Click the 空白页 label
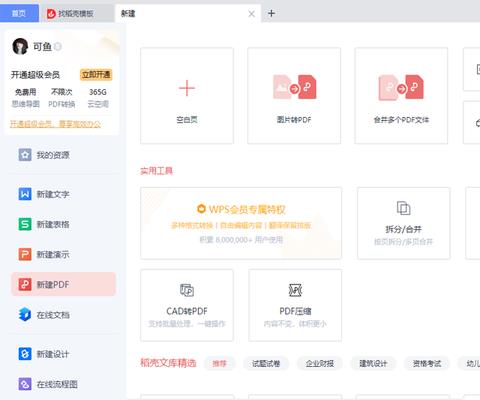This screenshot has width=480, height=400. pyautogui.click(x=187, y=120)
